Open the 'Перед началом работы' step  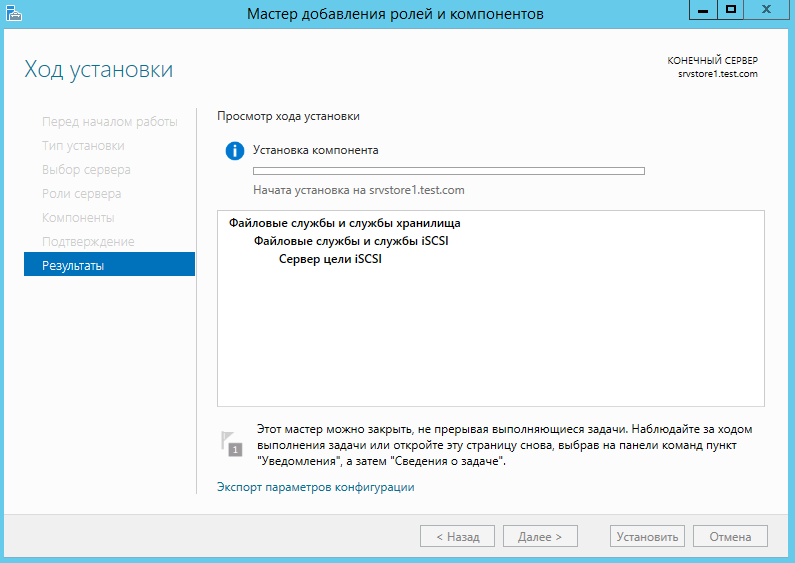(x=109, y=122)
